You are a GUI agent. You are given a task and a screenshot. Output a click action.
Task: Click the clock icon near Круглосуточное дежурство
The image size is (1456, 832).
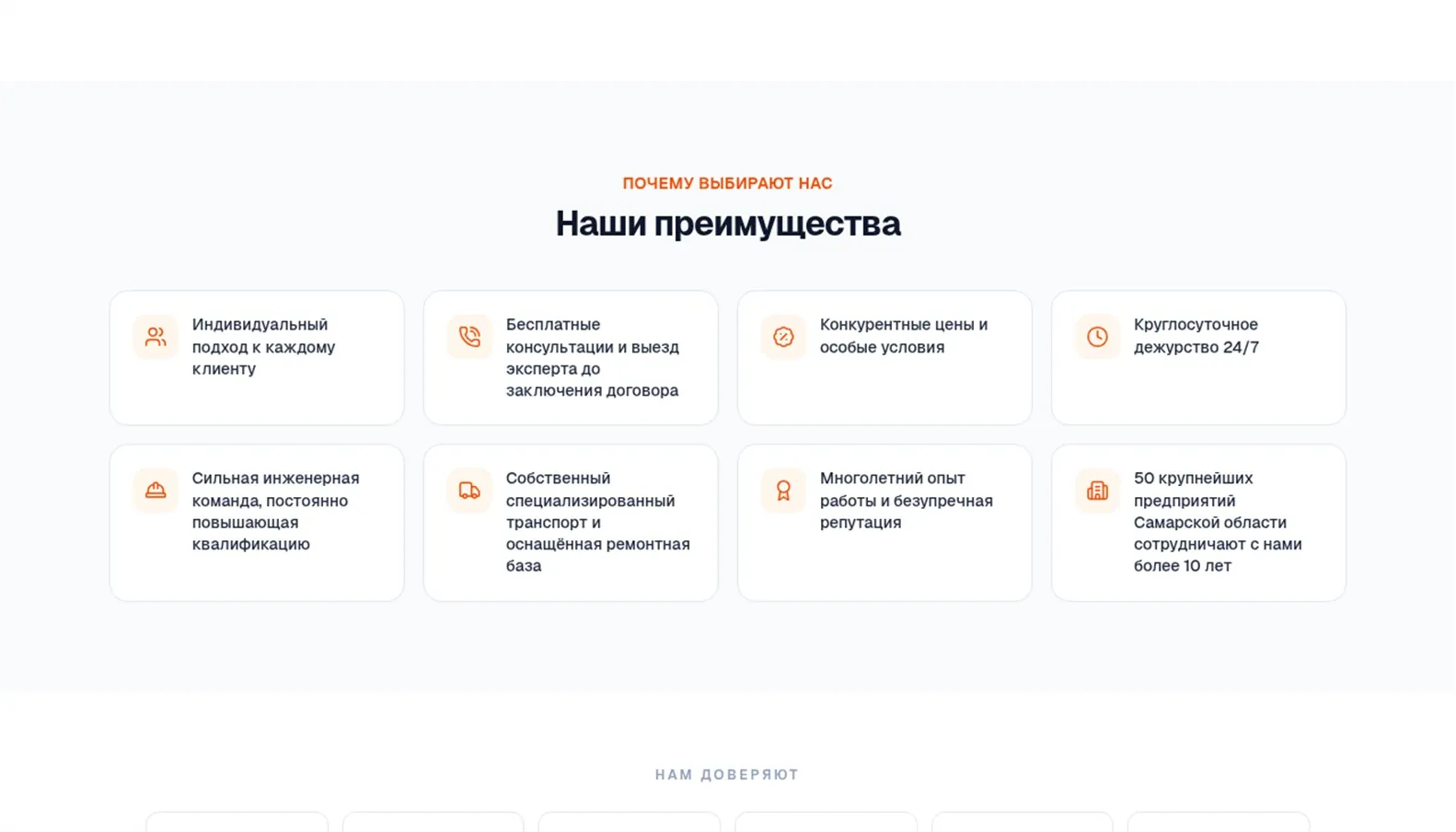(x=1097, y=337)
